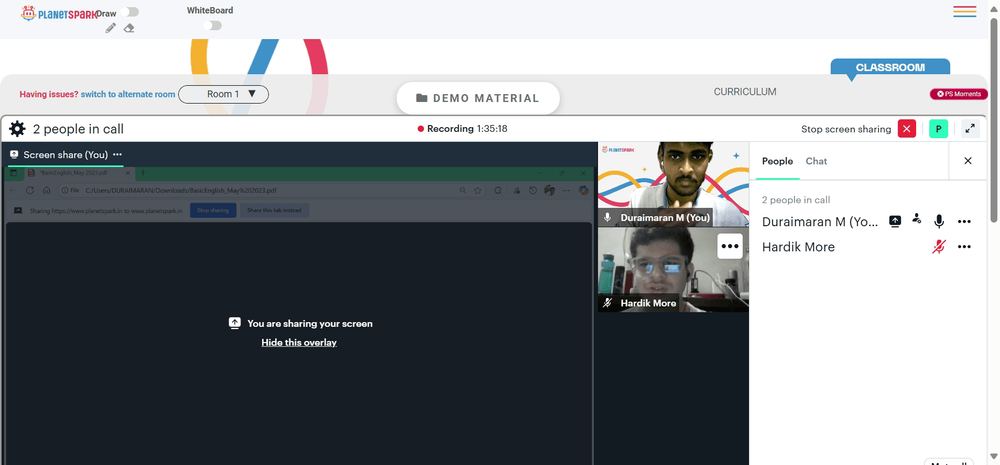Select the Screen share (You) tab
This screenshot has height=465, width=1000.
pos(66,154)
